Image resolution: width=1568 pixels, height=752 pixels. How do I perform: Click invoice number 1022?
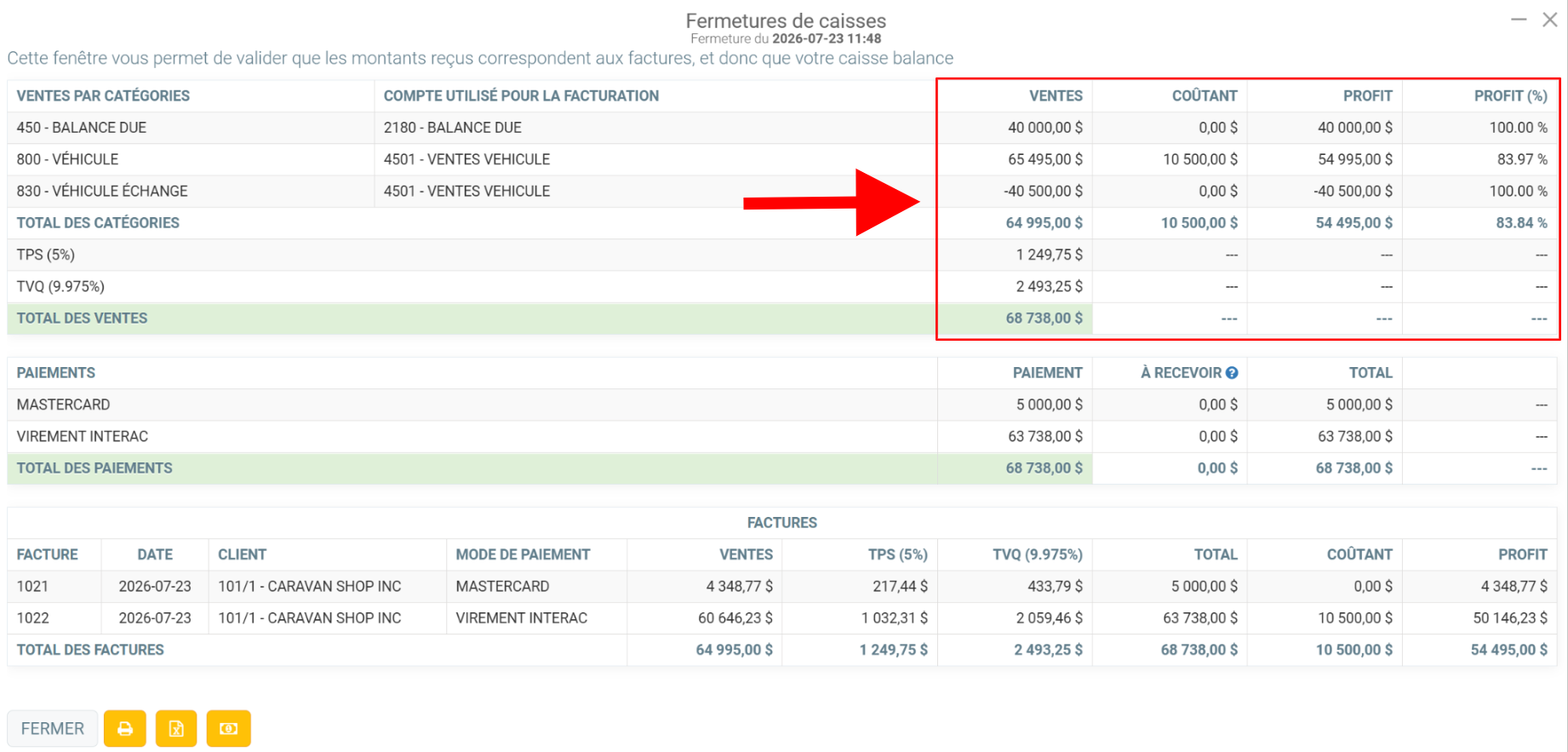(32, 618)
